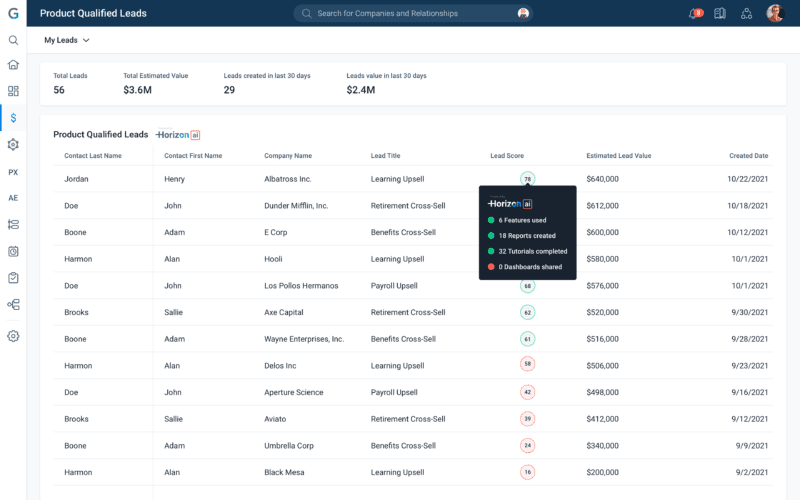Open the dashboards grid icon in sidebar

tap(13, 91)
